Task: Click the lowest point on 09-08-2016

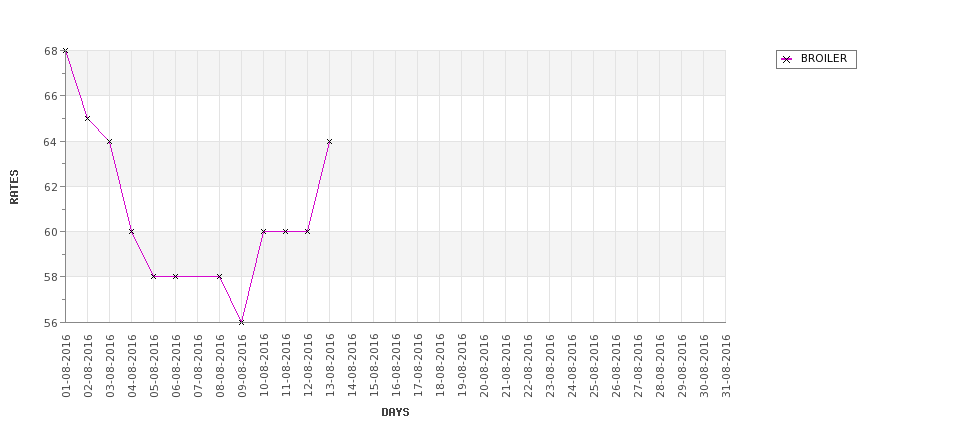Action: point(241,321)
